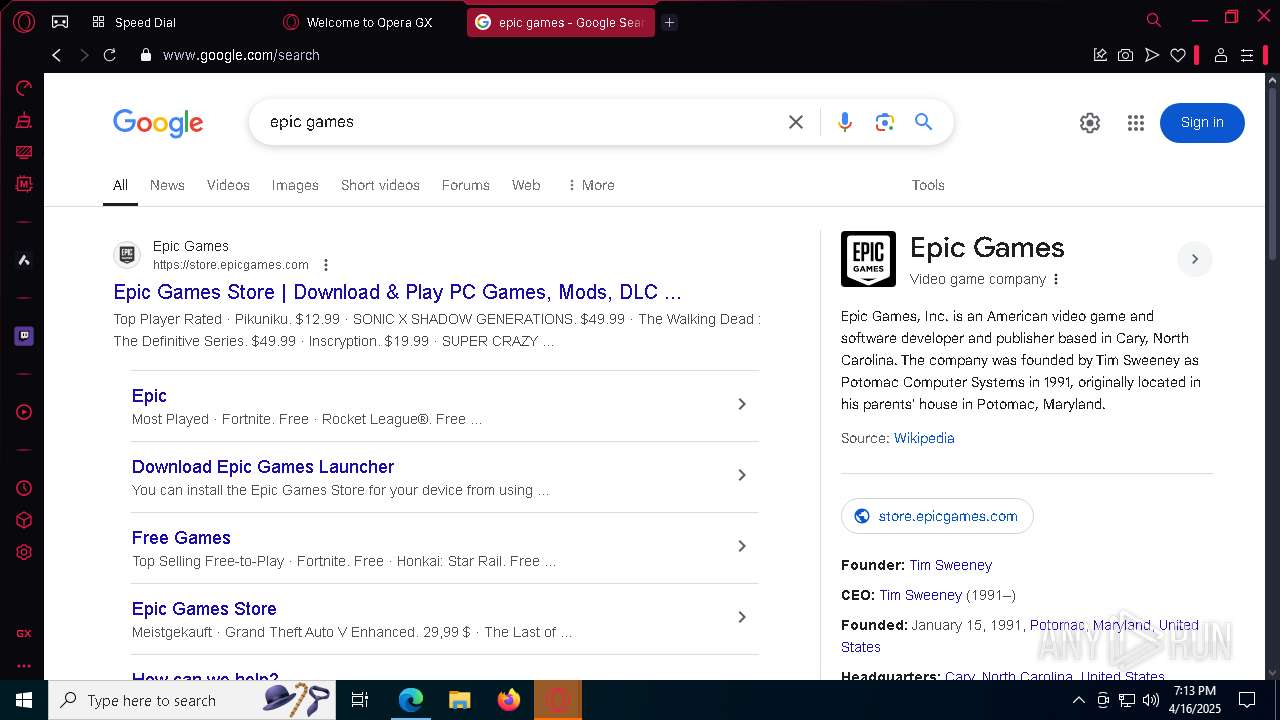Image resolution: width=1280 pixels, height=720 pixels.
Task: Expand the More filters dropdown
Action: click(590, 185)
